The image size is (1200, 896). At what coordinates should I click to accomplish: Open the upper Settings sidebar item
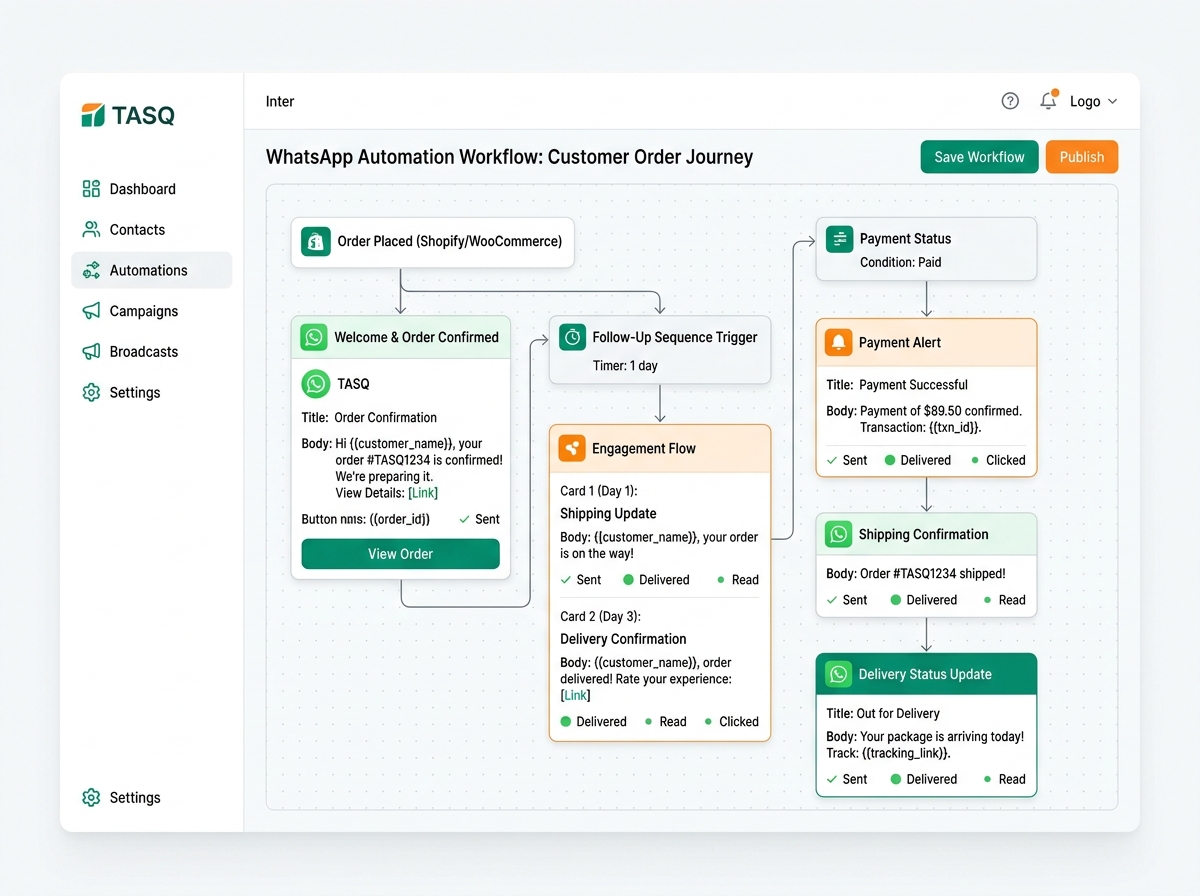coord(152,393)
